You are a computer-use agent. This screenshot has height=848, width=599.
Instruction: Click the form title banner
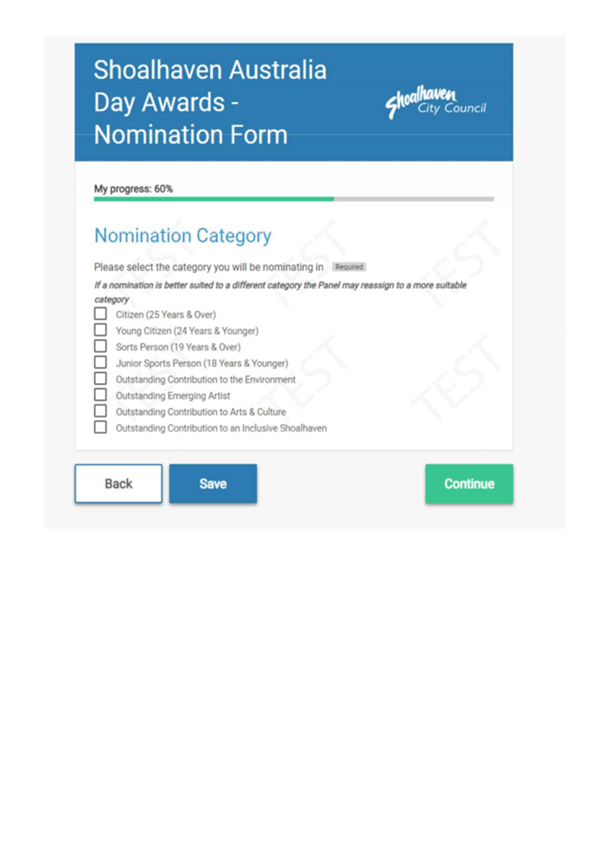tap(210, 100)
